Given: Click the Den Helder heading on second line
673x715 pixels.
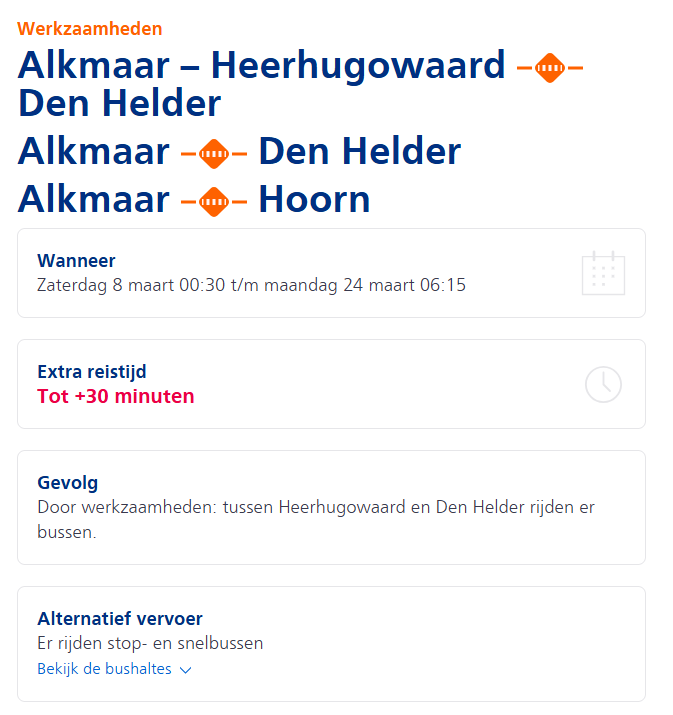Looking at the screenshot, I should pyautogui.click(x=120, y=104).
